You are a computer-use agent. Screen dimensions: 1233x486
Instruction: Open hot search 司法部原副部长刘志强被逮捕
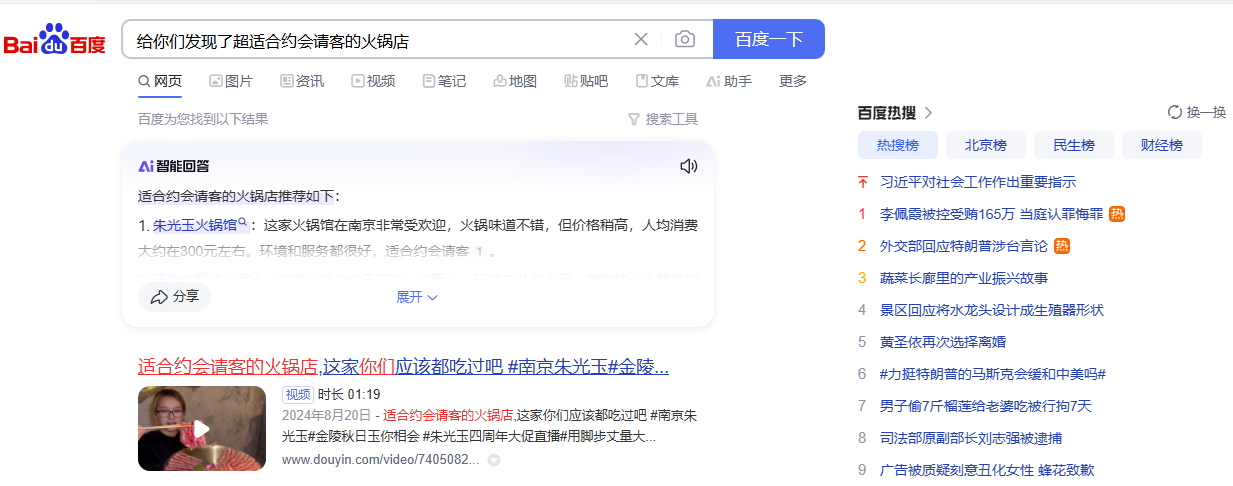pyautogui.click(x=971, y=438)
